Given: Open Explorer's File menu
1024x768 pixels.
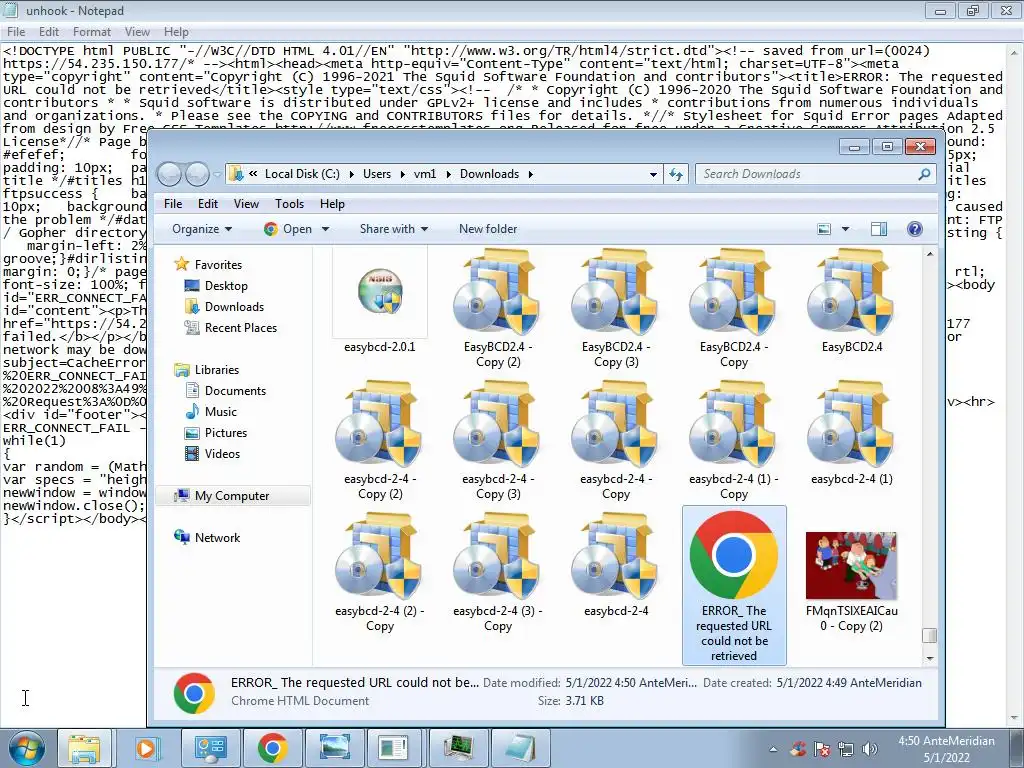Looking at the screenshot, I should tap(173, 204).
